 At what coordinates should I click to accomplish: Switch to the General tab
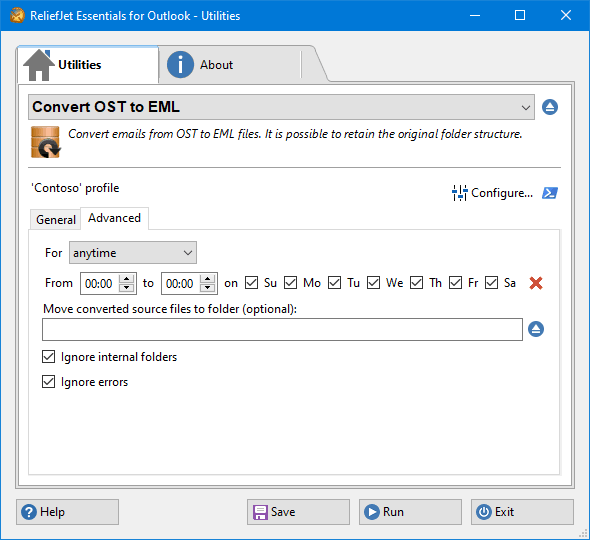tap(56, 219)
